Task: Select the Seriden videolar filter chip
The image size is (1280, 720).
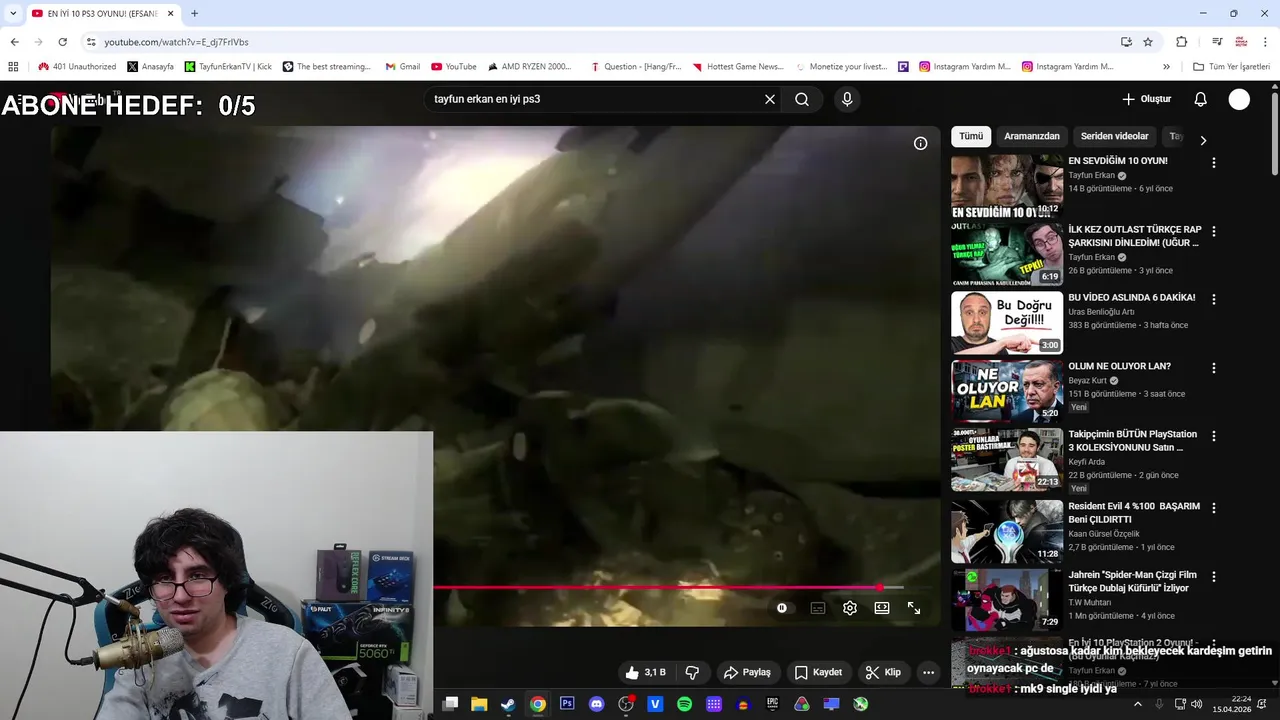Action: click(1114, 136)
